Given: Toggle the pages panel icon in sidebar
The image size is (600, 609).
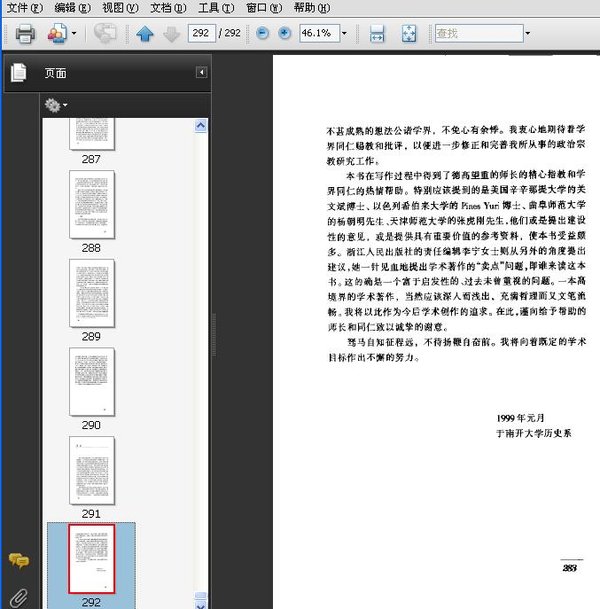Looking at the screenshot, I should pos(18,73).
